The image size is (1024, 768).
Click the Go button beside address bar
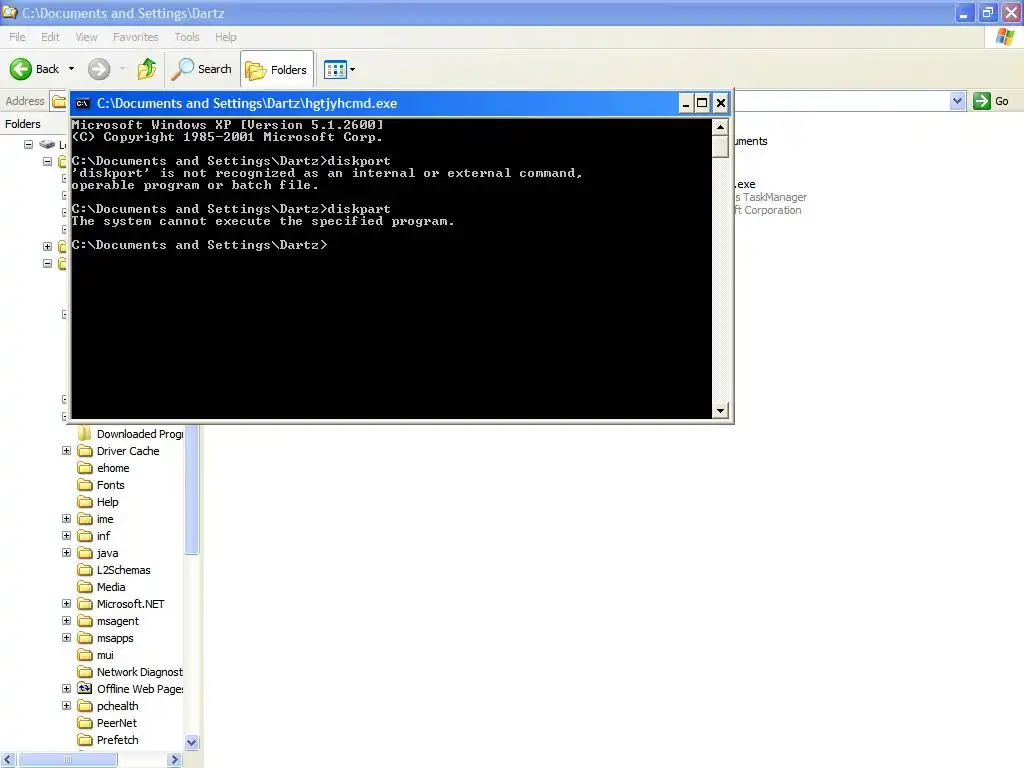991,101
